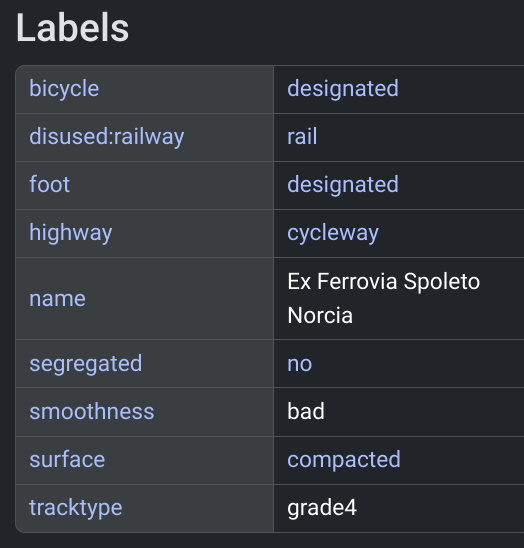This screenshot has height=548, width=524.
Task: Open the cycleway value link
Action: pos(333,232)
